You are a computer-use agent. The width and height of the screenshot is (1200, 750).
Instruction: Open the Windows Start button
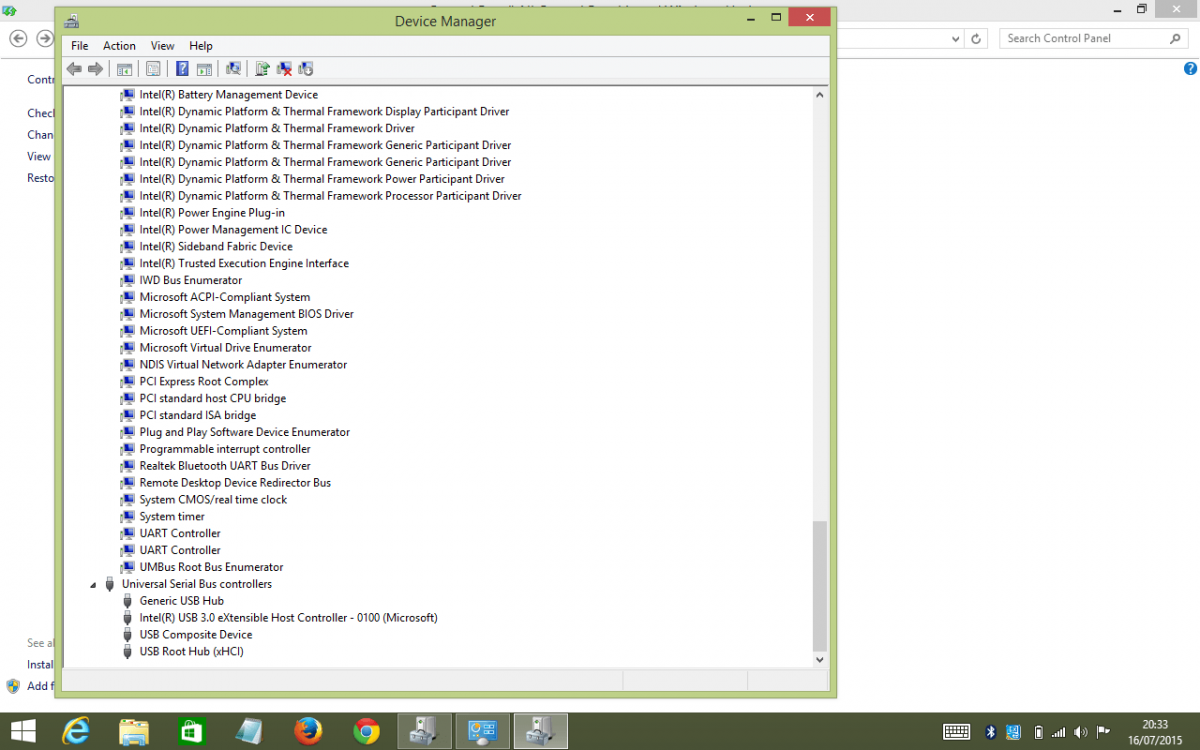[x=22, y=731]
